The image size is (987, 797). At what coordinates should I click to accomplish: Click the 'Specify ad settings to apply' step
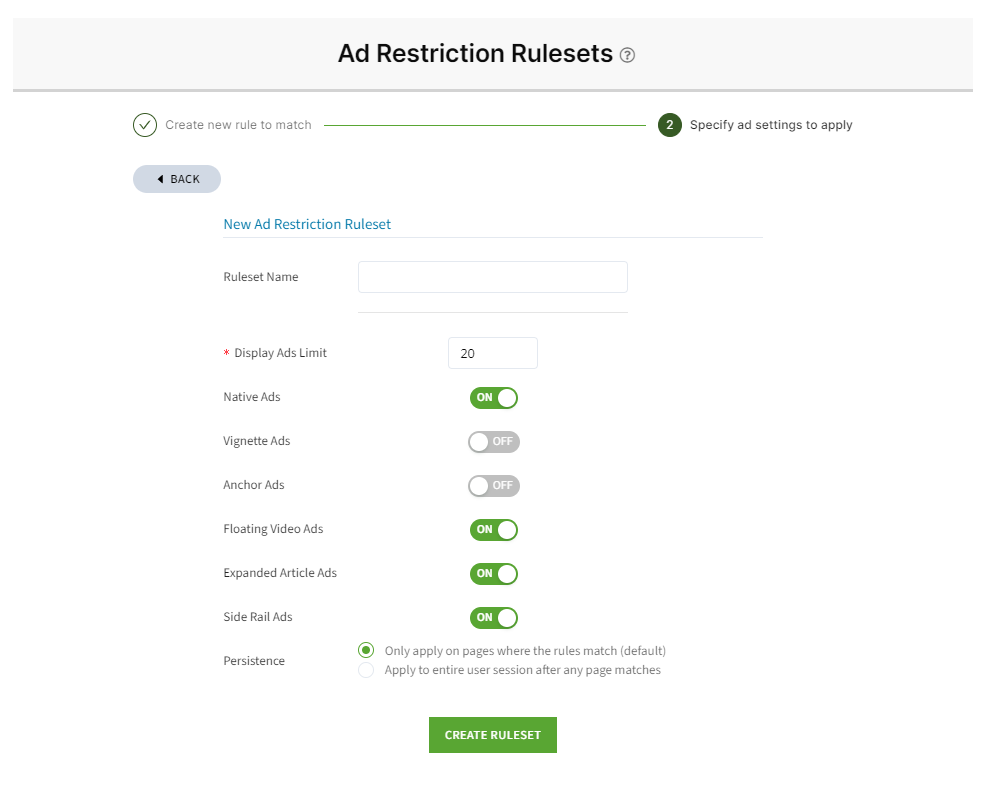(x=771, y=125)
